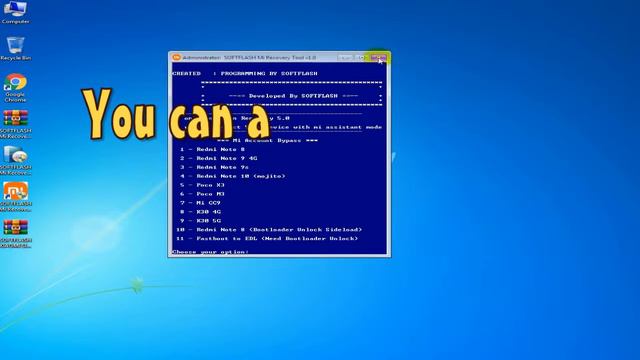Click the 'CREATED : PROGRAMMING BY SOFTFLASH' line

pyautogui.click(x=245, y=73)
